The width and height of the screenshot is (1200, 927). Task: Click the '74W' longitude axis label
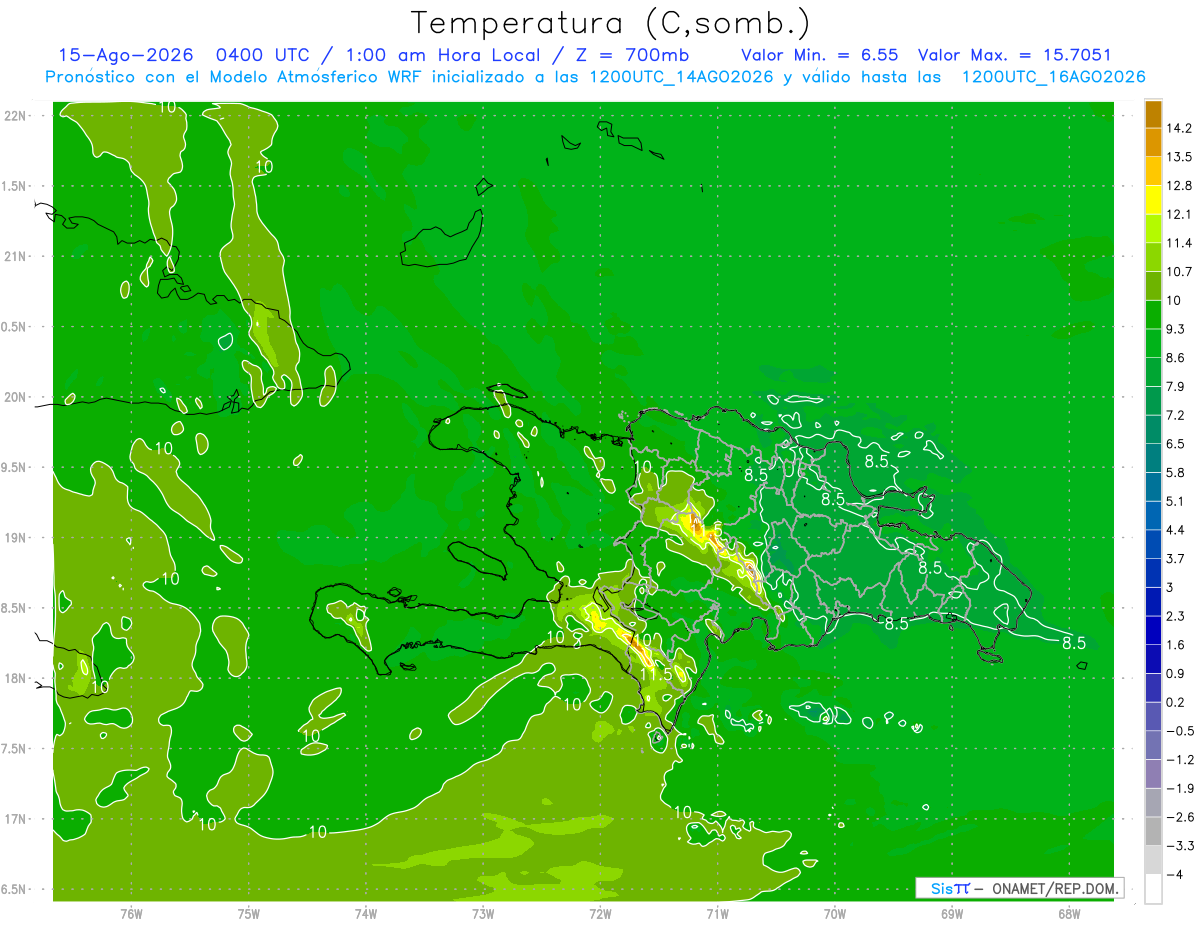coord(366,913)
